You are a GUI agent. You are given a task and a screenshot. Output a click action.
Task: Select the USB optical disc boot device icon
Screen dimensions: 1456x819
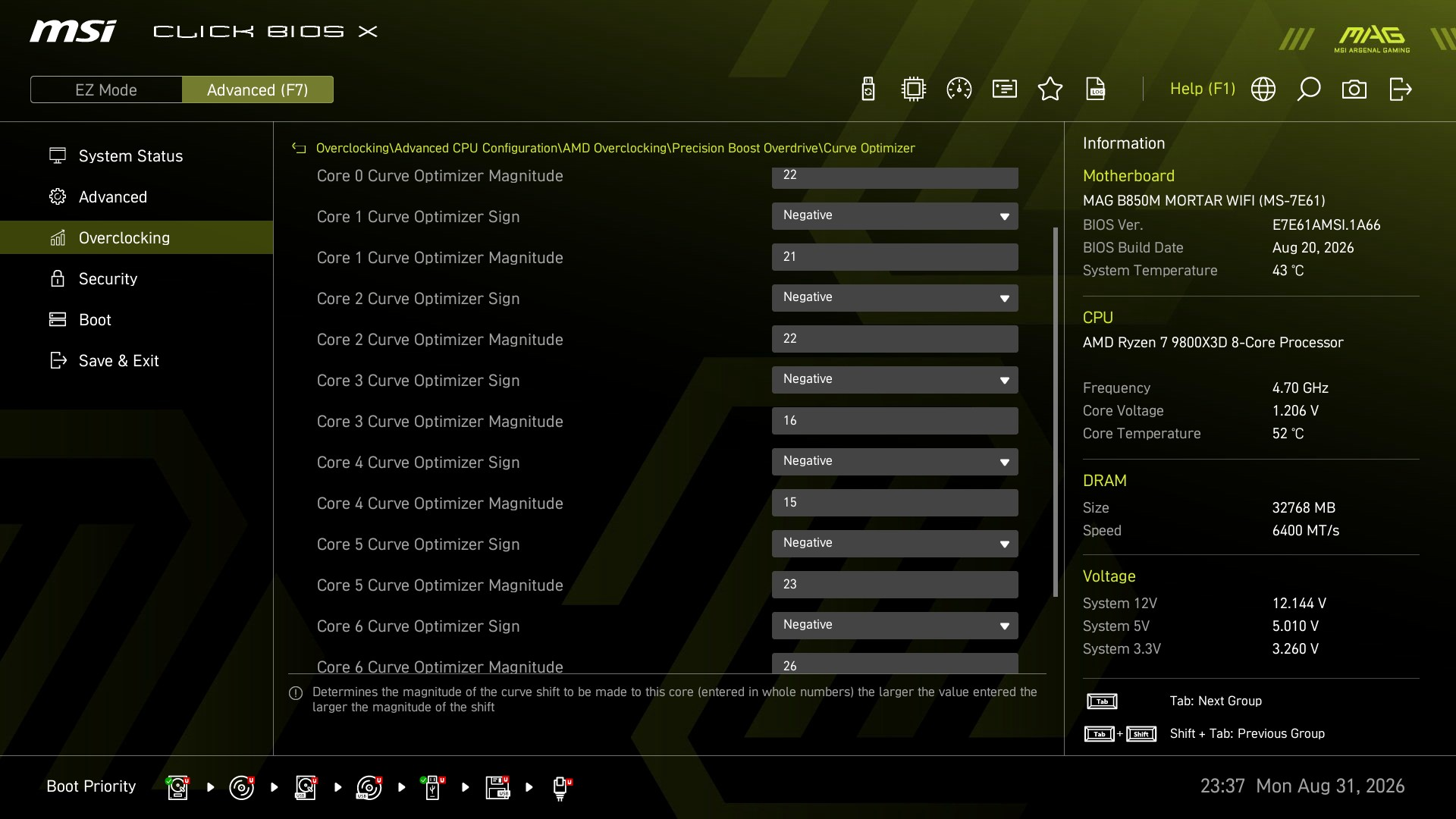pos(369,787)
